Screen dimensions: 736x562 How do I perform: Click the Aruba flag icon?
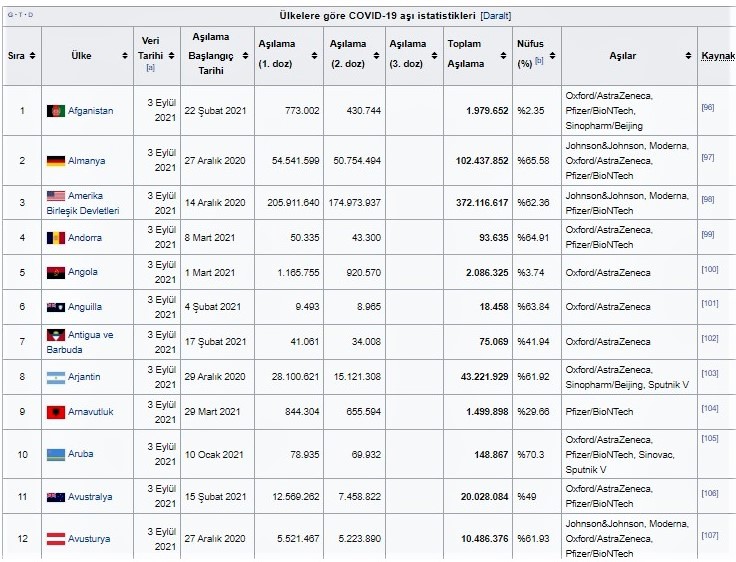pos(56,454)
